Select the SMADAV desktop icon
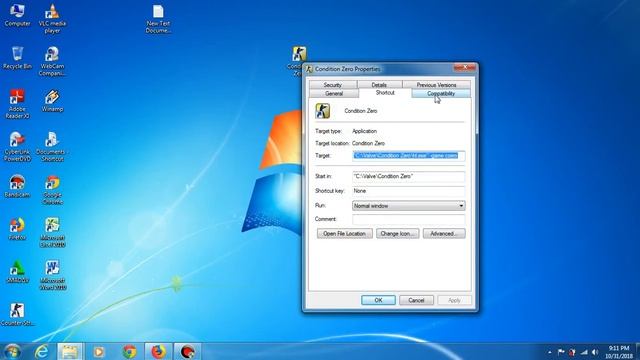Viewport: 640px width, 360px height. (x=17, y=272)
